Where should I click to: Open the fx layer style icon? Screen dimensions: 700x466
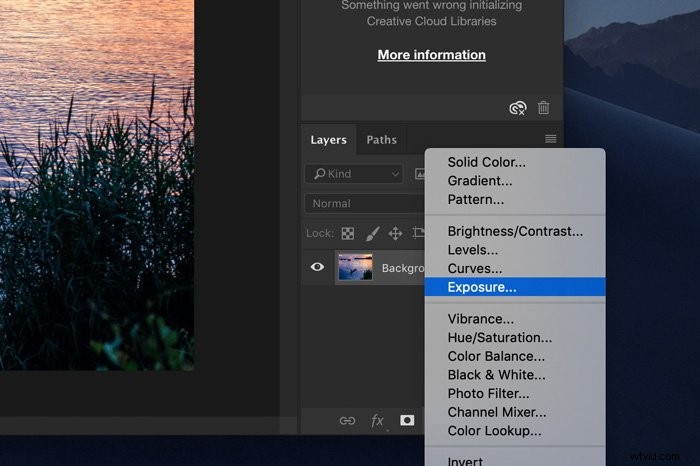pos(377,420)
